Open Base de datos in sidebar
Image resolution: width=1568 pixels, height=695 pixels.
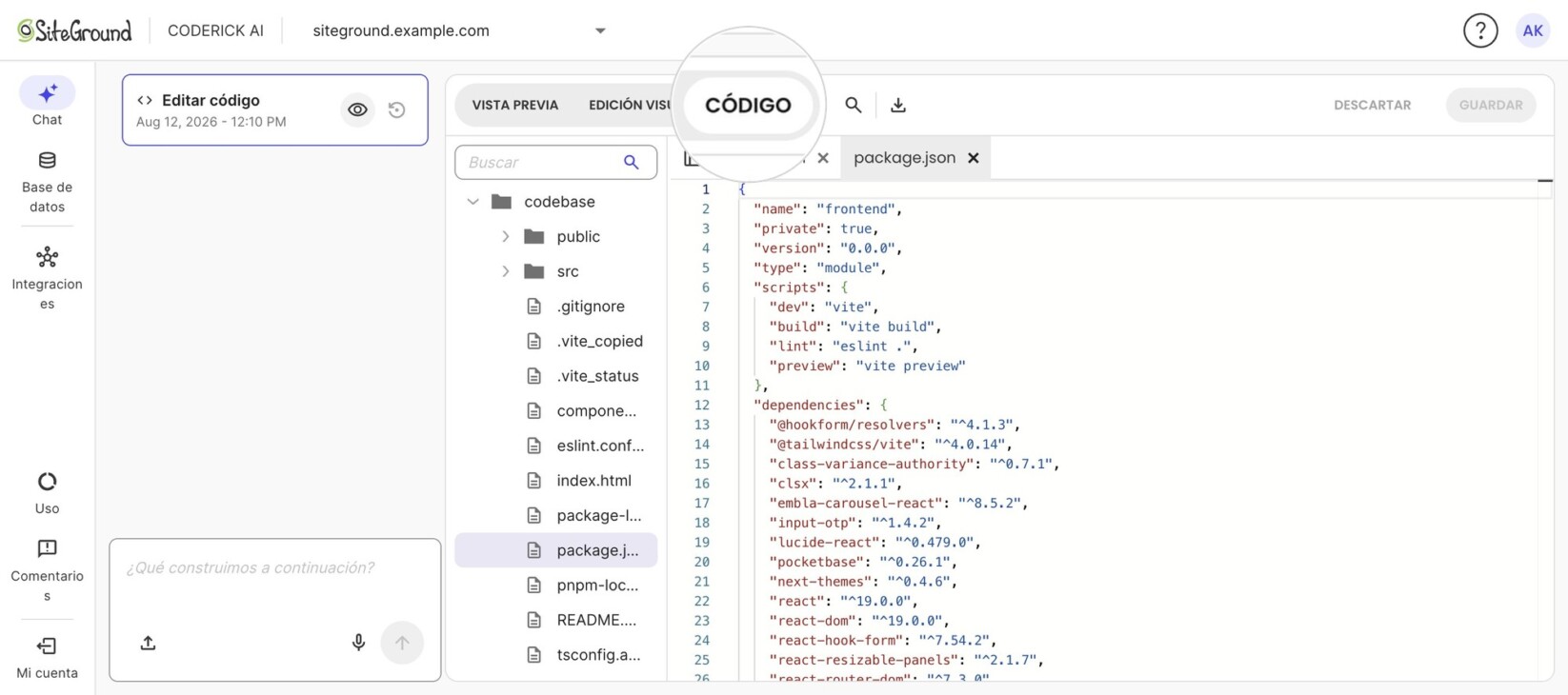[x=47, y=182]
